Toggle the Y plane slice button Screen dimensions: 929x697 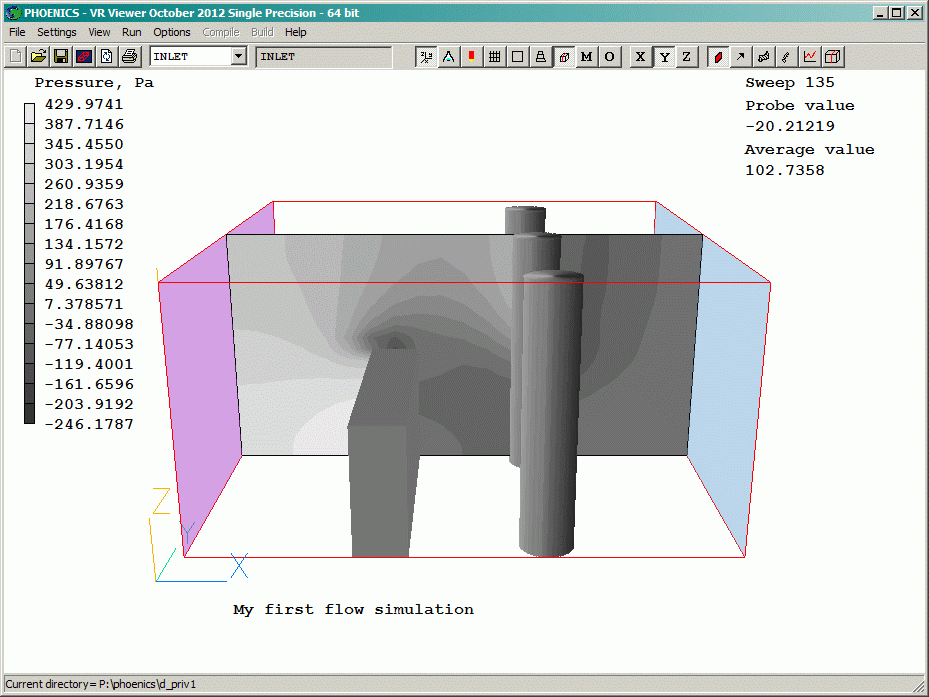click(x=663, y=57)
